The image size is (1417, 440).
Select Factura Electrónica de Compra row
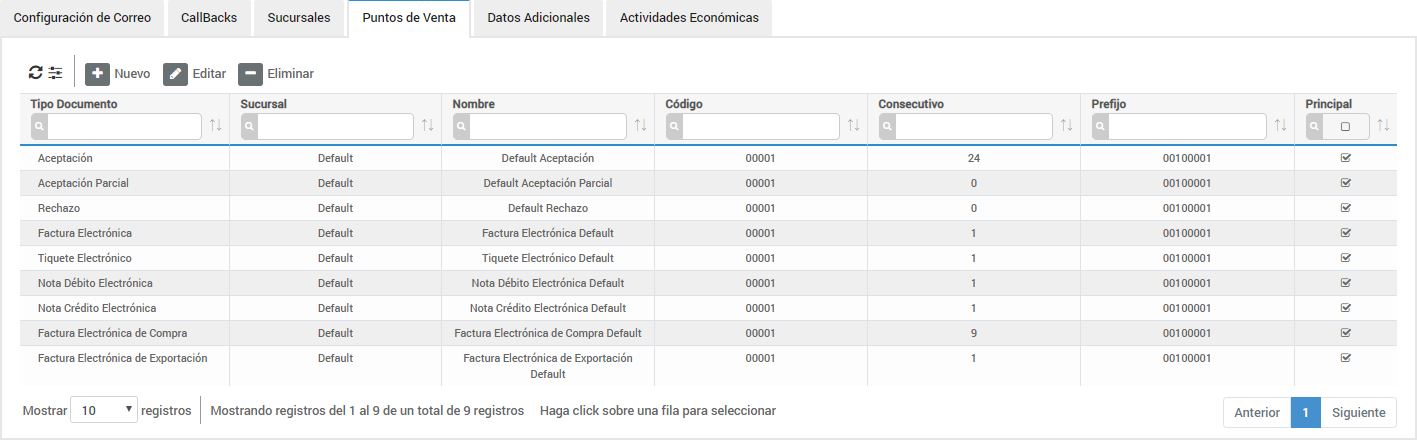[x=709, y=333]
